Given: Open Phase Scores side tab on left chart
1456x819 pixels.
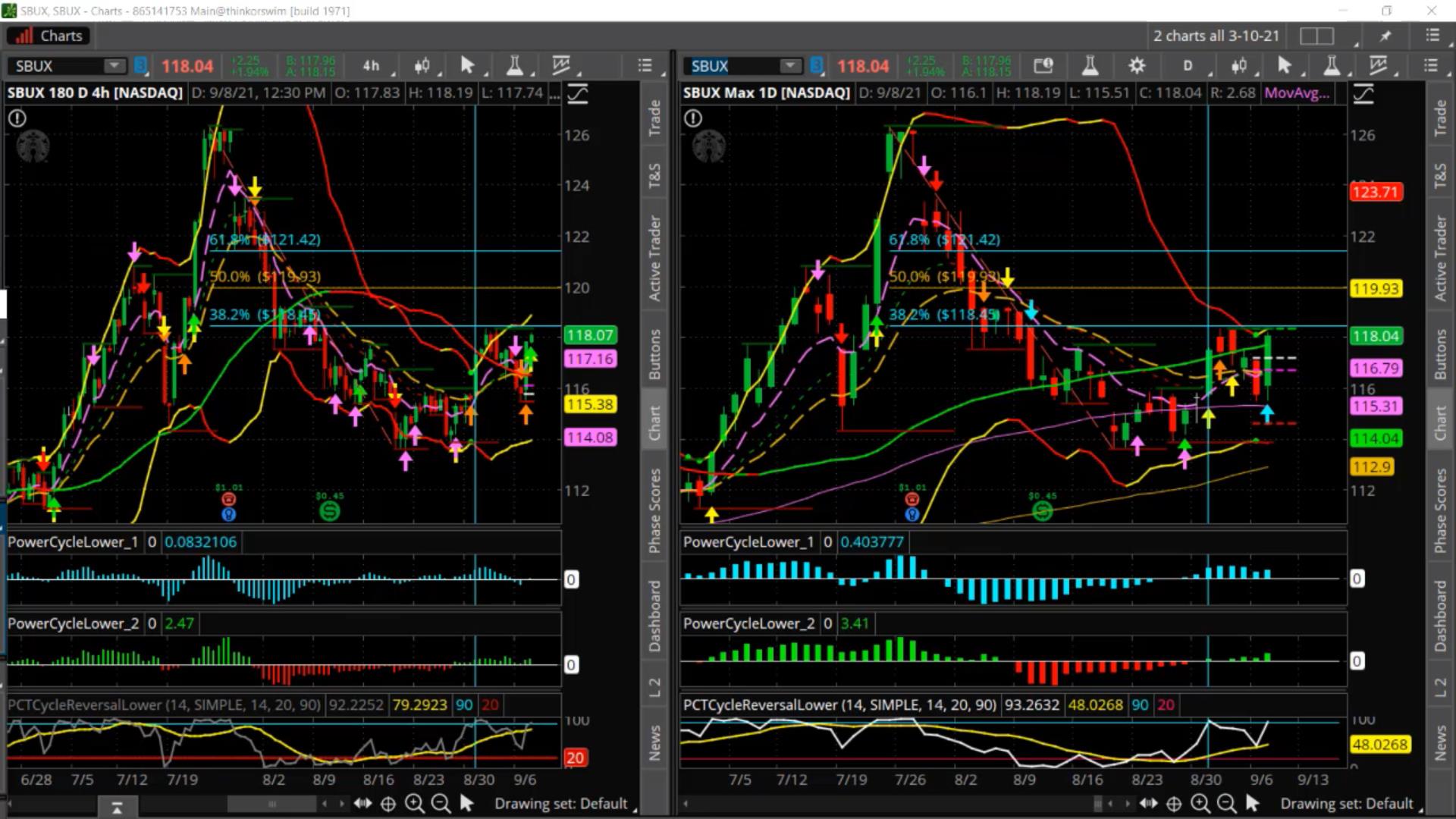Looking at the screenshot, I should [x=654, y=510].
